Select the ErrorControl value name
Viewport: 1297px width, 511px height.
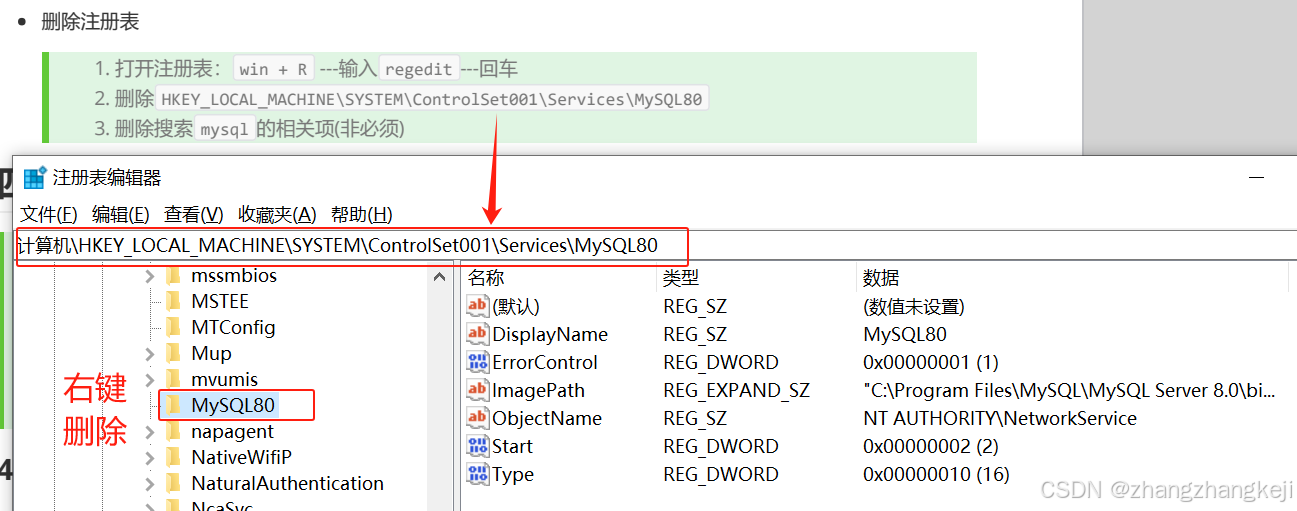[x=545, y=362]
